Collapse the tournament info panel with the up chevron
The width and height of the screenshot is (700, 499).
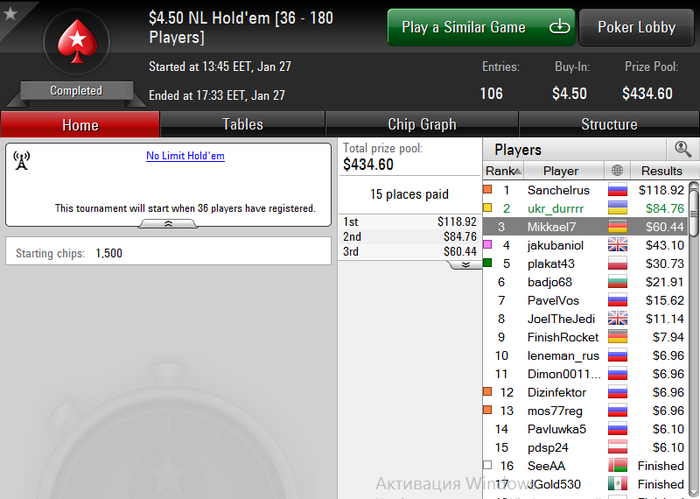[x=168, y=224]
